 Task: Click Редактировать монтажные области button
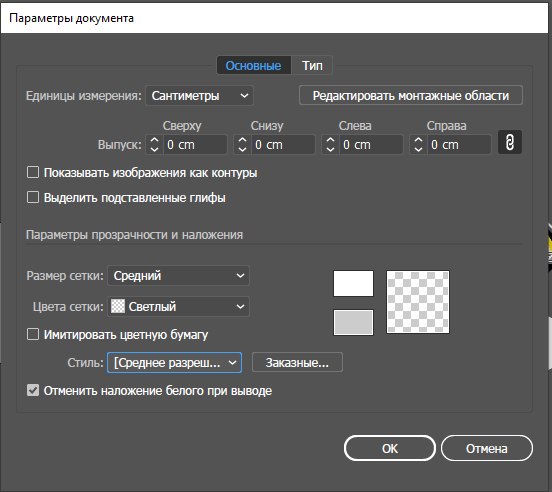click(411, 95)
